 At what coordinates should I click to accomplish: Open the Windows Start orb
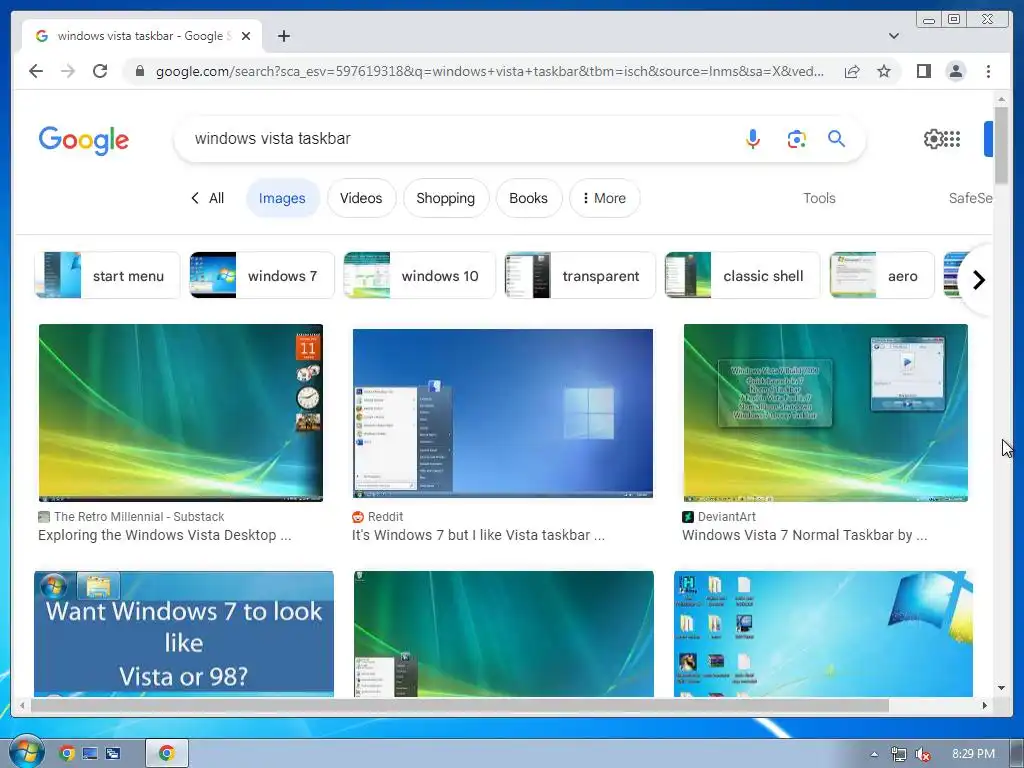(x=25, y=752)
